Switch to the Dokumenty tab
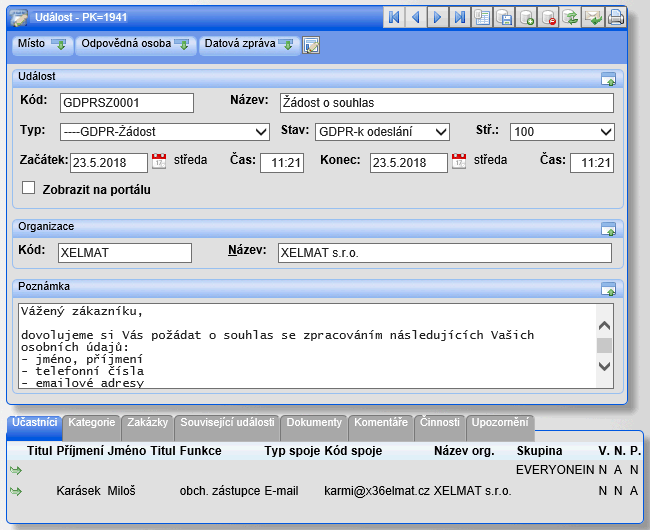This screenshot has height=530, width=650. (314, 423)
